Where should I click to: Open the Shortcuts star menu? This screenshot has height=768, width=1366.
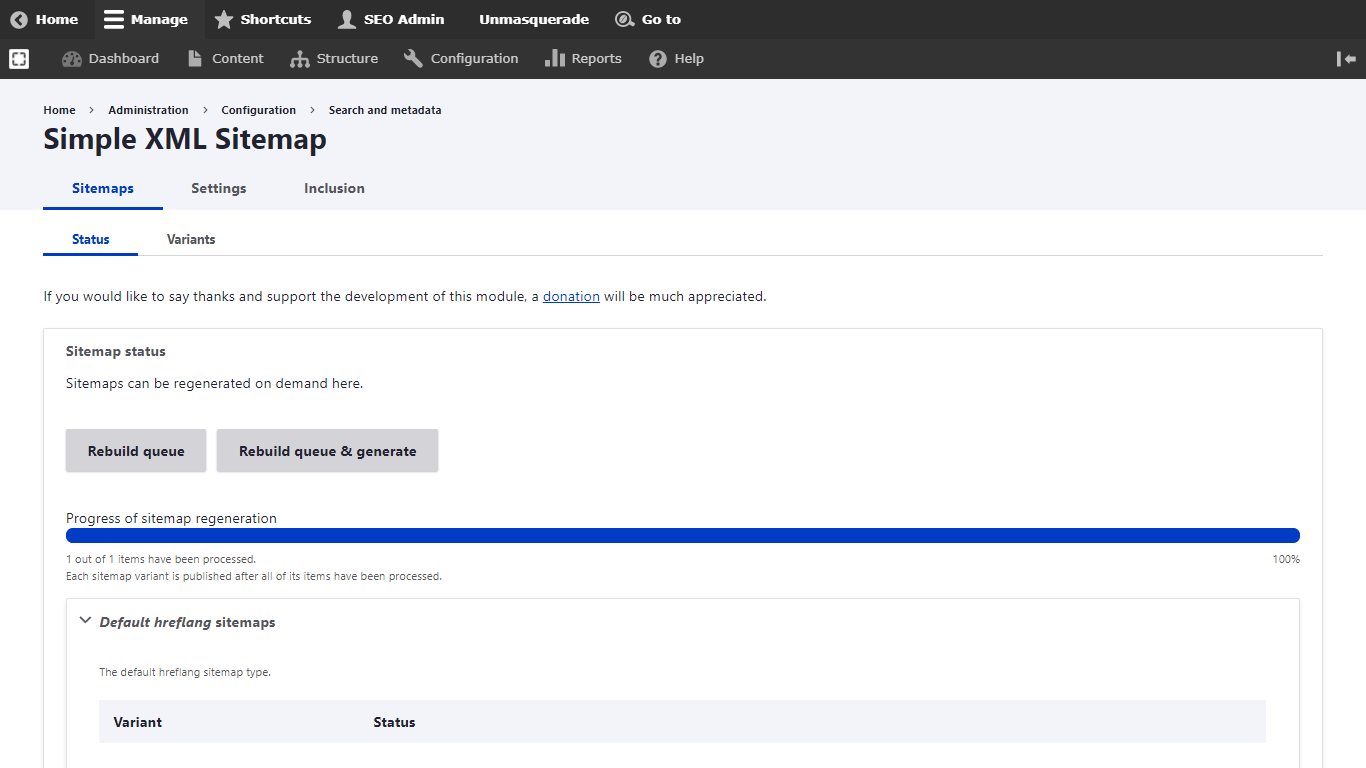click(224, 19)
